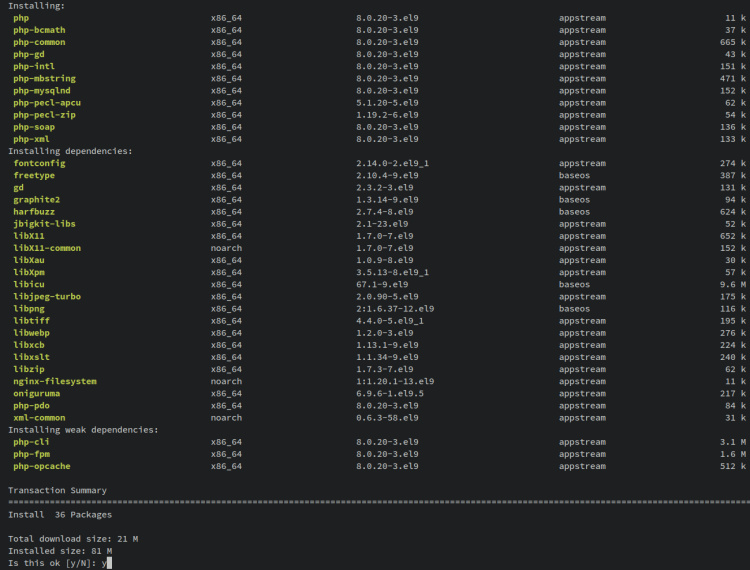Click the nginx-filesystem package name
The image size is (750, 570).
(55, 381)
